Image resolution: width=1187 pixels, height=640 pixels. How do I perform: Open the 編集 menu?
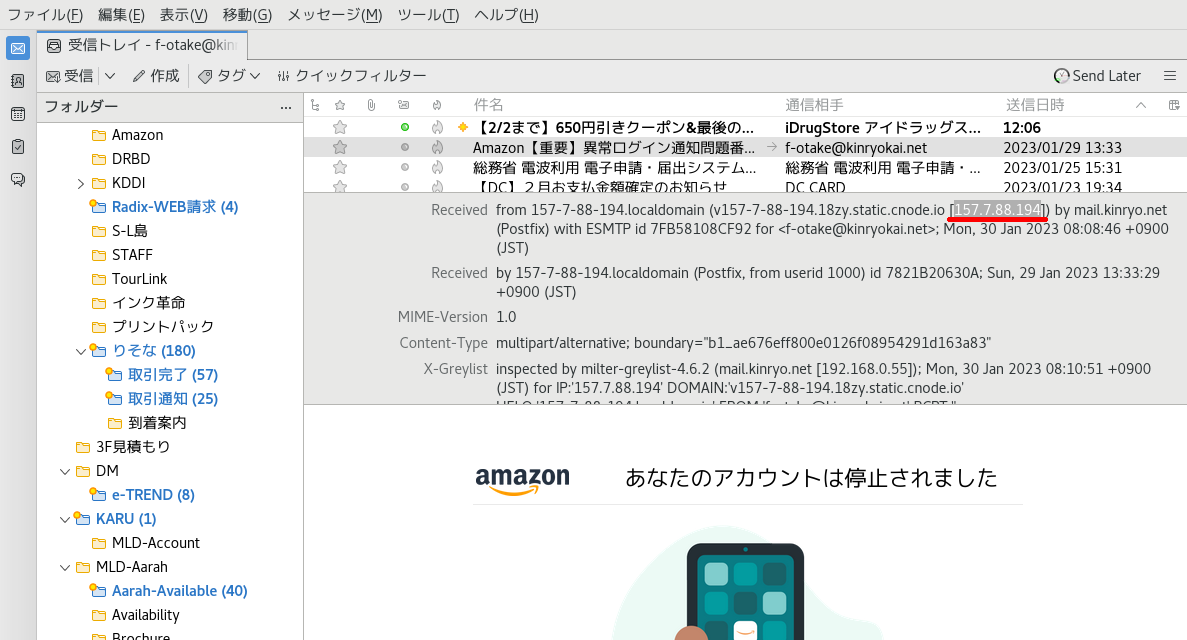pos(121,14)
